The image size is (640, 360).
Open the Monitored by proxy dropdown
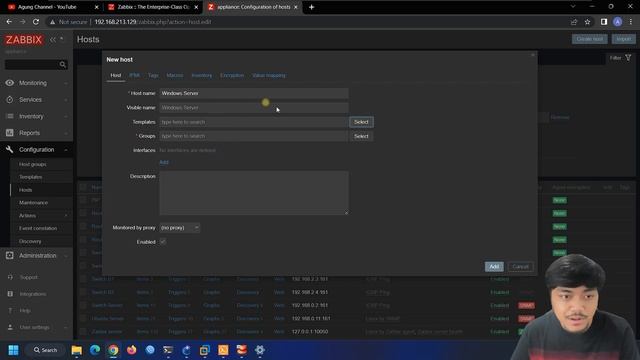point(180,228)
